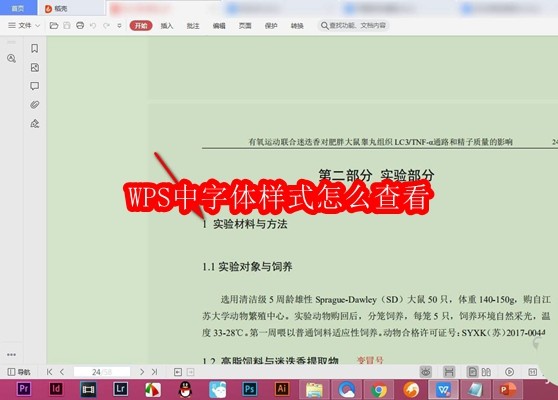The image size is (558, 400).
Task: Open QQ penguin icon in taskbar
Action: (x=185, y=389)
